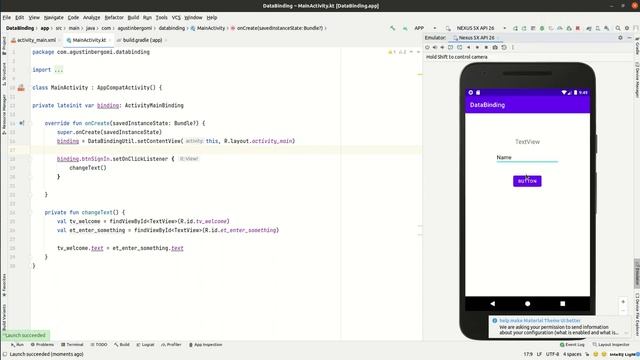Click the emulator power button icon
640x360 pixels.
pyautogui.click(x=427, y=47)
